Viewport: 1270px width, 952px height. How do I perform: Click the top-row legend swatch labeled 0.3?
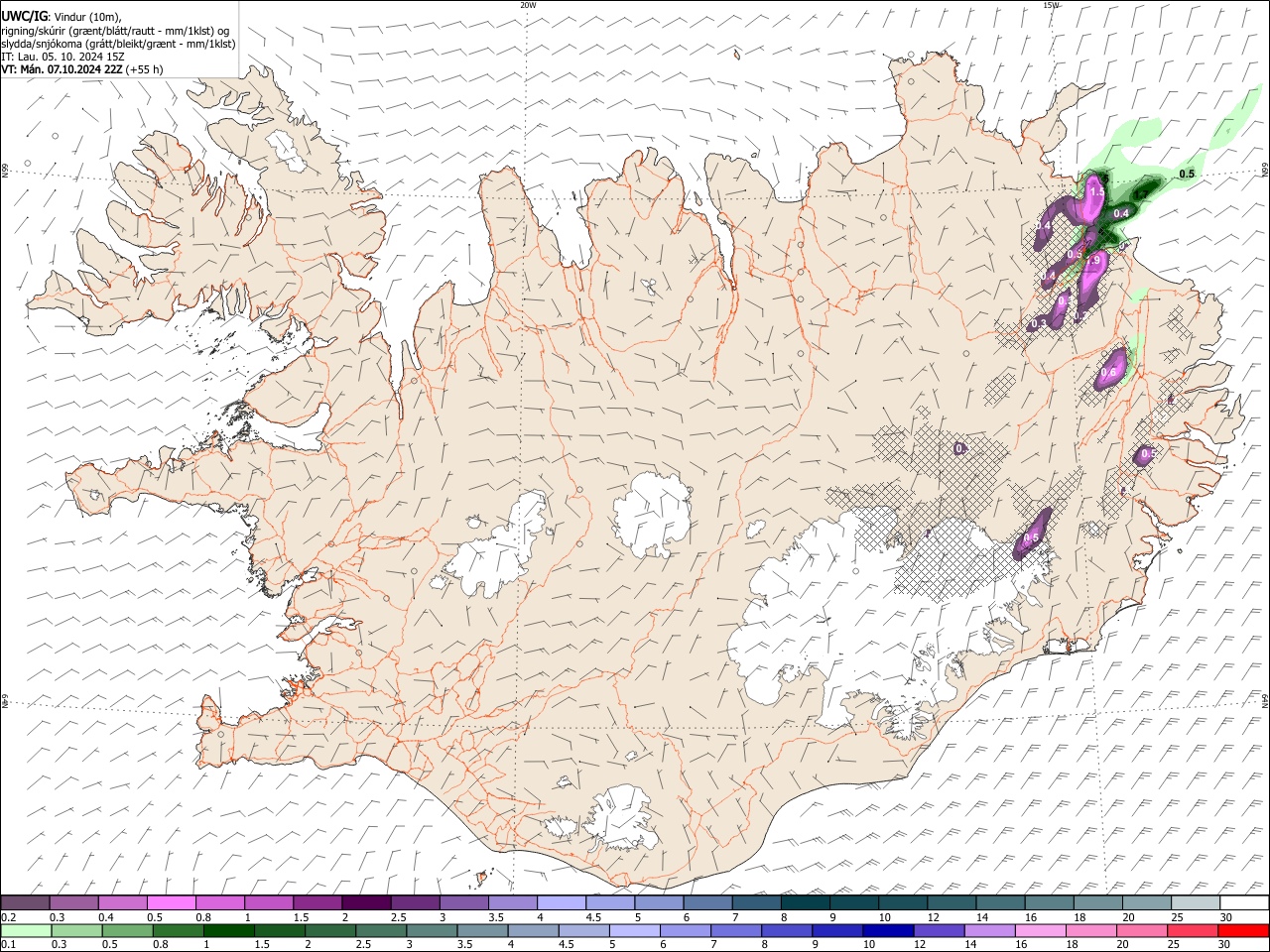(x=73, y=902)
